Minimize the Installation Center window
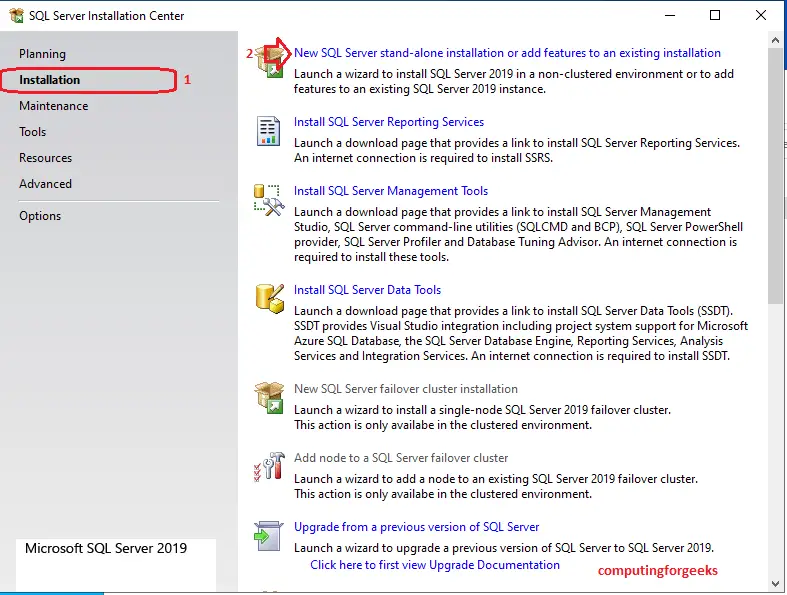This screenshot has height=595, width=787. (670, 16)
